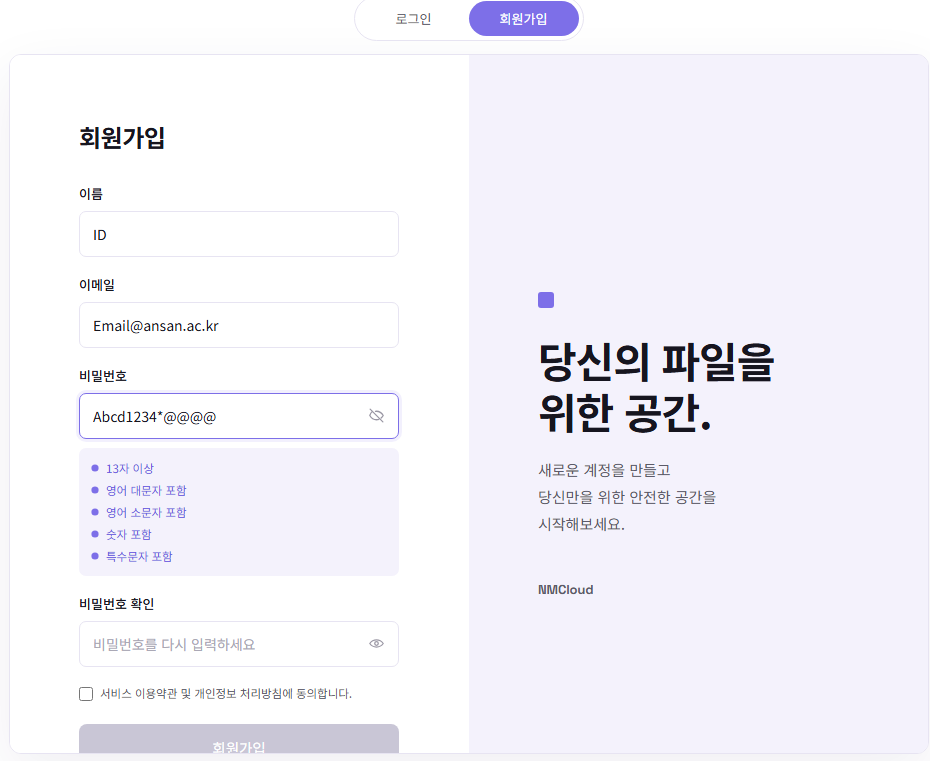The width and height of the screenshot is (930, 761).
Task: Click the purple square logo icon
Action: coord(546,300)
